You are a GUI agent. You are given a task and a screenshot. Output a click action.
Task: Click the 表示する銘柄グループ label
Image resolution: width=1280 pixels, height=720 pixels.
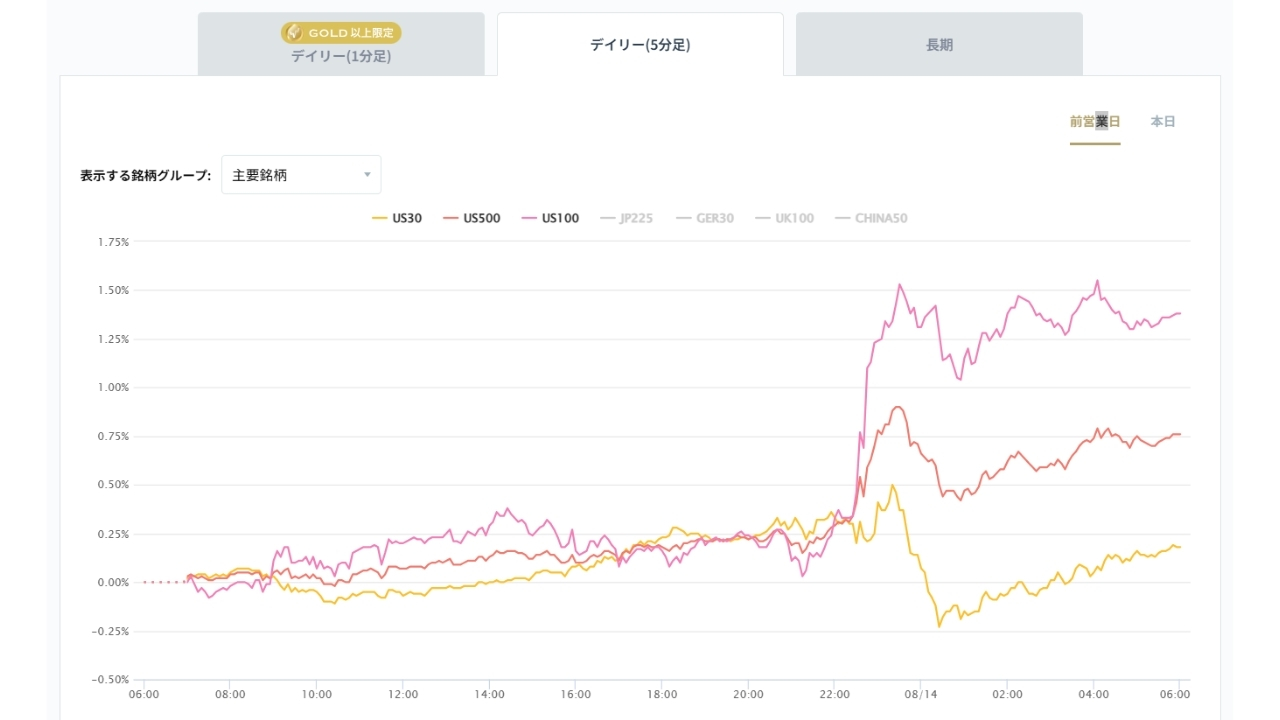point(146,175)
